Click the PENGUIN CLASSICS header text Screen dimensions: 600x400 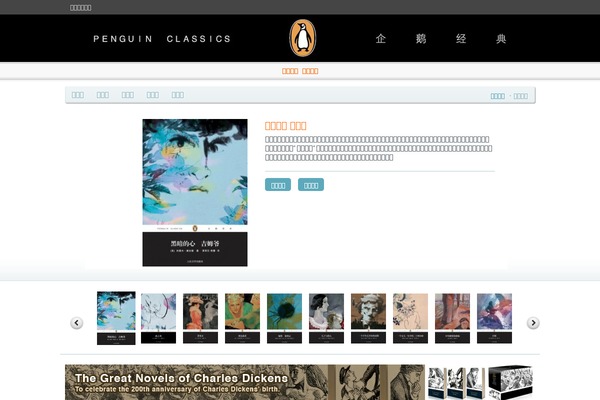click(162, 39)
